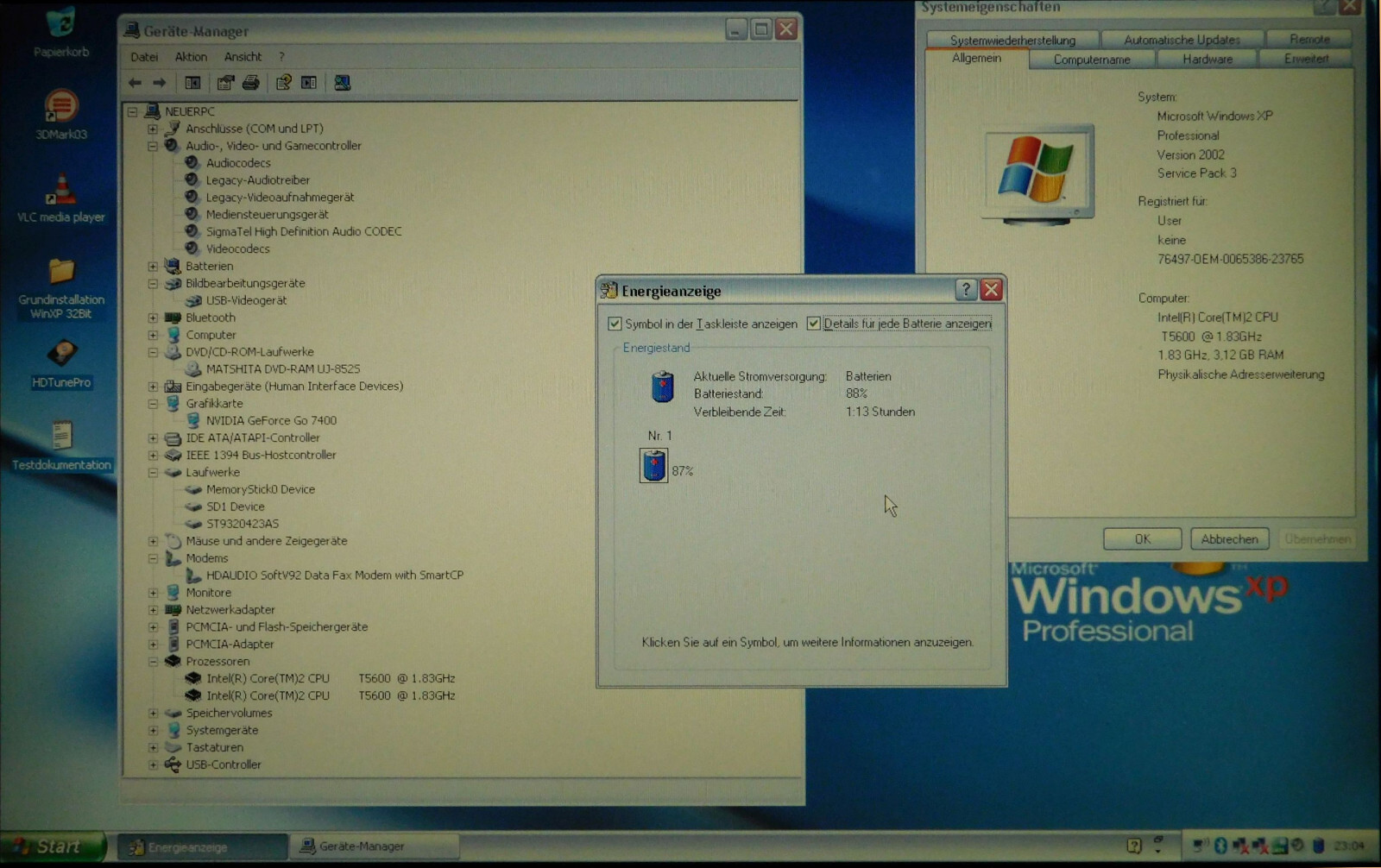Switch to the Systemwiederherstellung tab
Viewport: 1381px width, 868px height.
(x=1012, y=40)
